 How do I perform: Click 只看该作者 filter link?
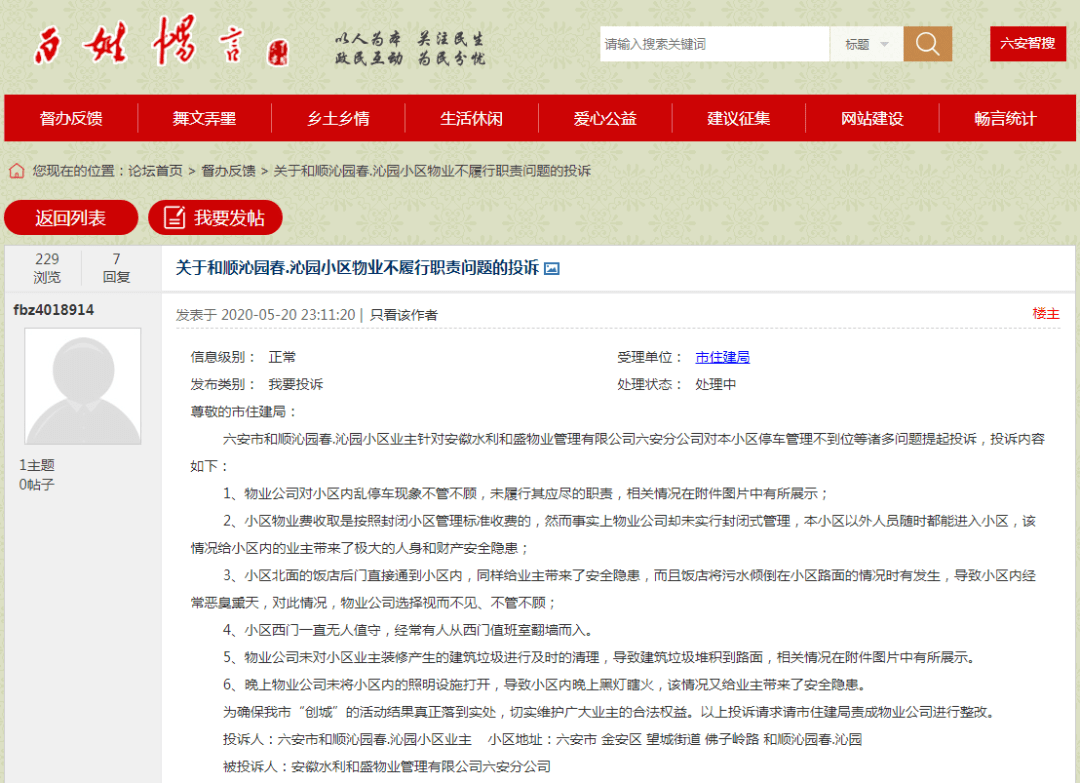point(404,315)
